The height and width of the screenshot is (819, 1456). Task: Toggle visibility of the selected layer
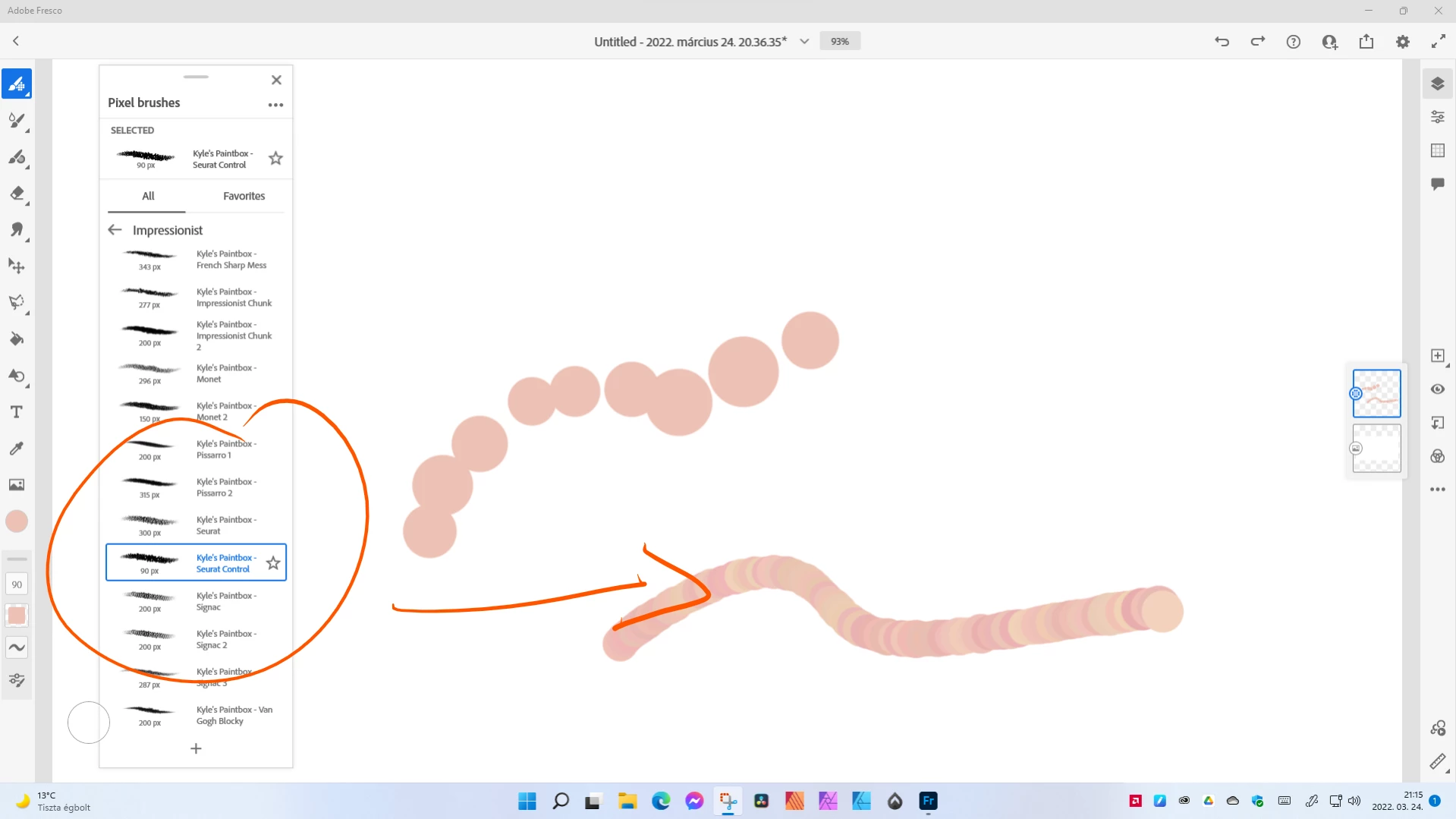click(x=1438, y=389)
